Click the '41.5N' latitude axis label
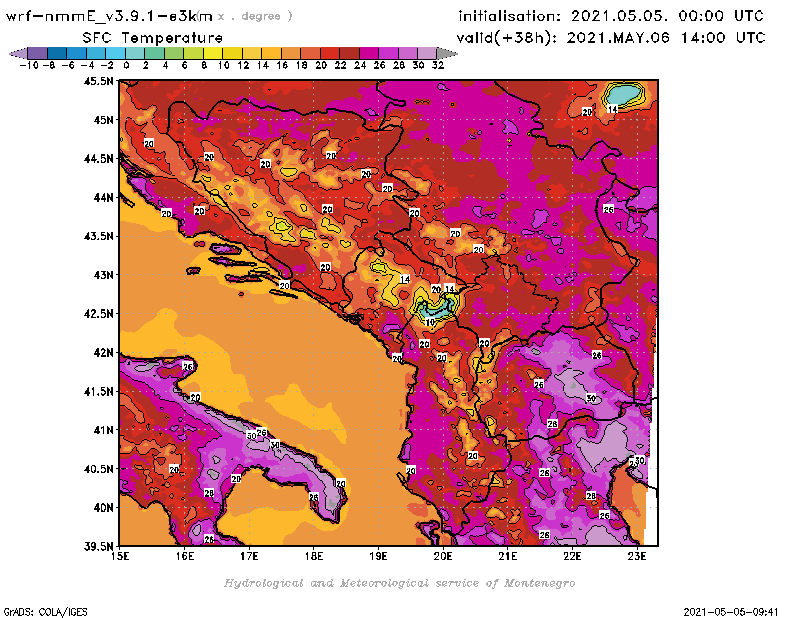This screenshot has width=800, height=618. coord(98,391)
